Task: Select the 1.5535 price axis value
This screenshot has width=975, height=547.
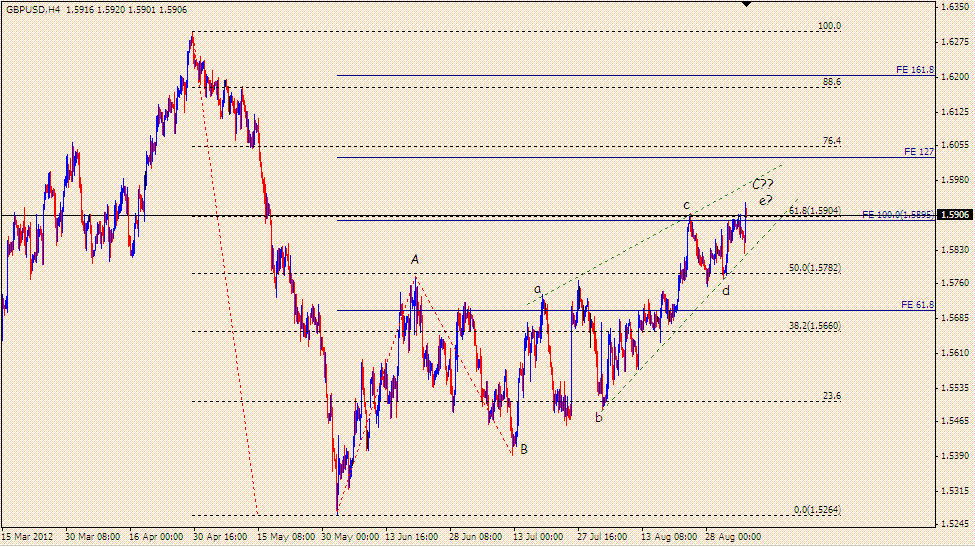Action: click(954, 387)
